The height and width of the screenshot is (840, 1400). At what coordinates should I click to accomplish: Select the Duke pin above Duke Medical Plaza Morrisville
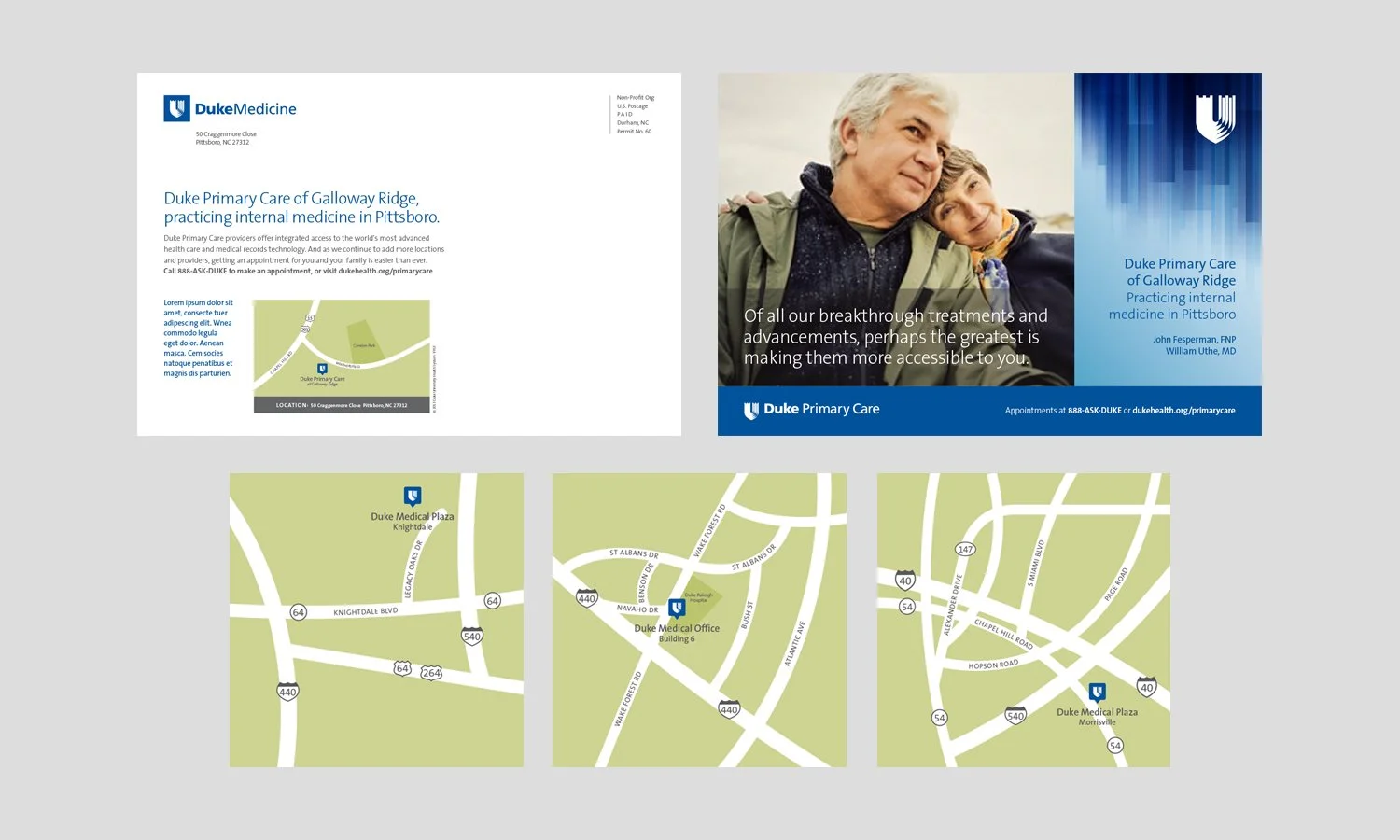click(1098, 693)
